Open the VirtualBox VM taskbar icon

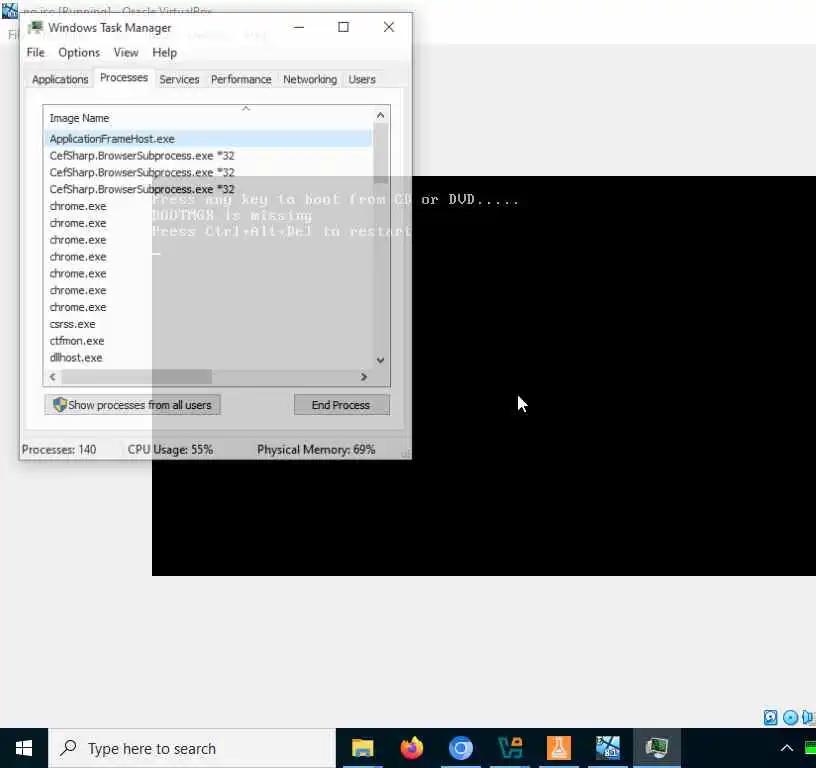coord(608,748)
